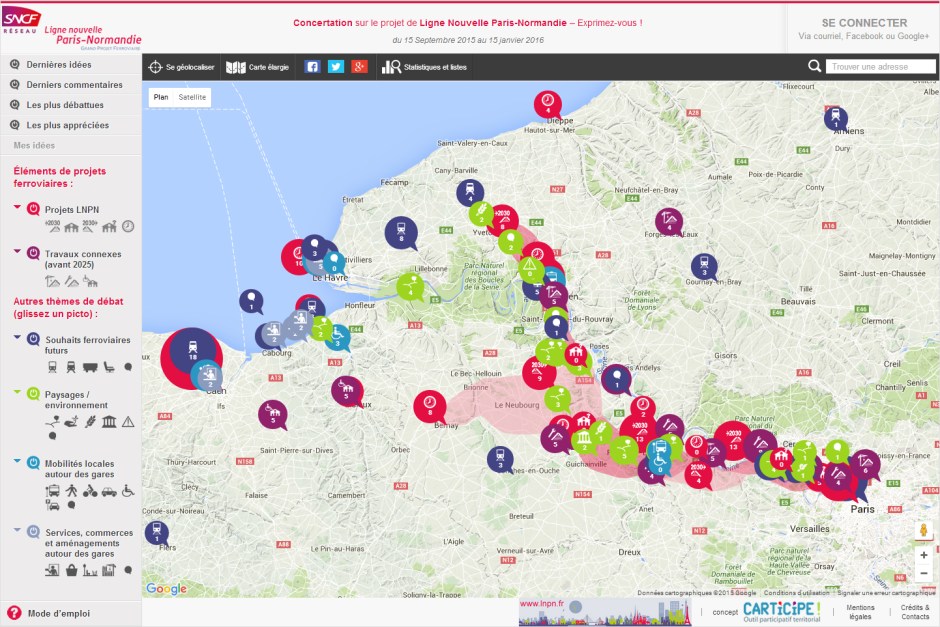The image size is (940, 627).
Task: Collapse the Mobilités locales section arrow
Action: point(18,462)
